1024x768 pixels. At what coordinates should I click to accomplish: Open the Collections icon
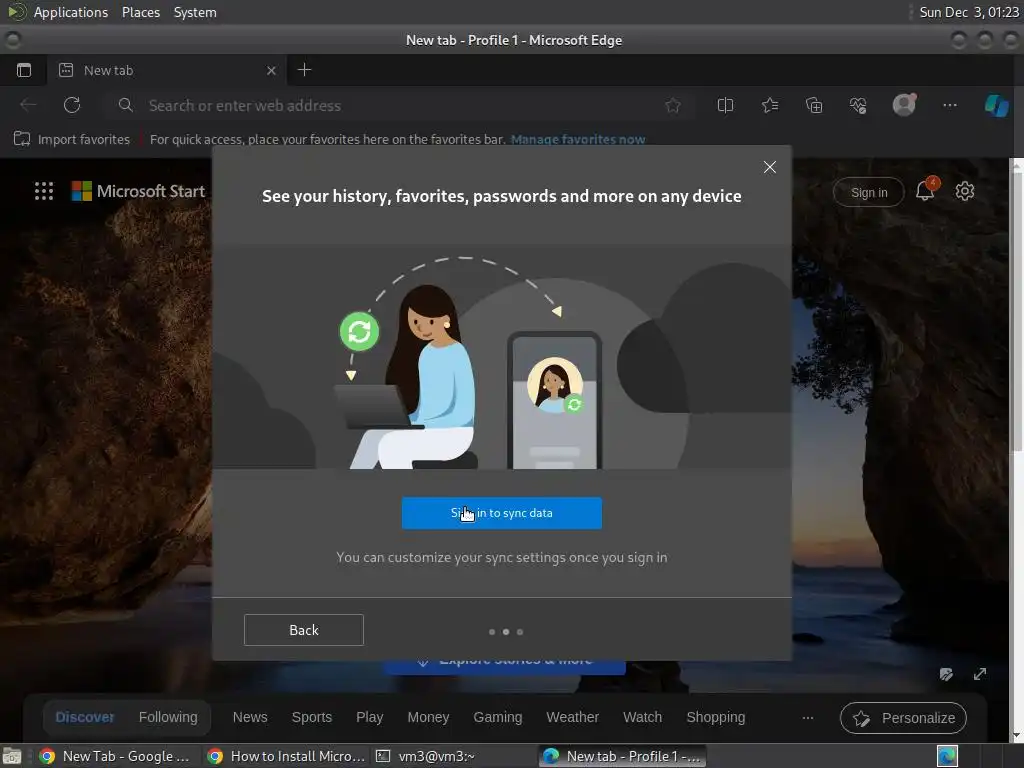point(814,105)
